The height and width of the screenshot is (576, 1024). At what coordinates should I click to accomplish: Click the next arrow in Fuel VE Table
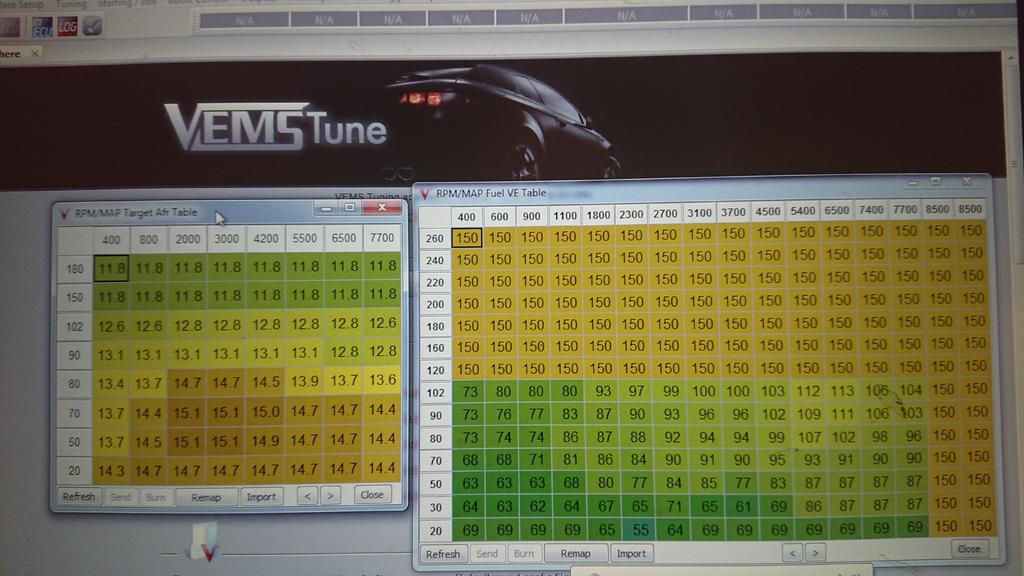[x=815, y=551]
